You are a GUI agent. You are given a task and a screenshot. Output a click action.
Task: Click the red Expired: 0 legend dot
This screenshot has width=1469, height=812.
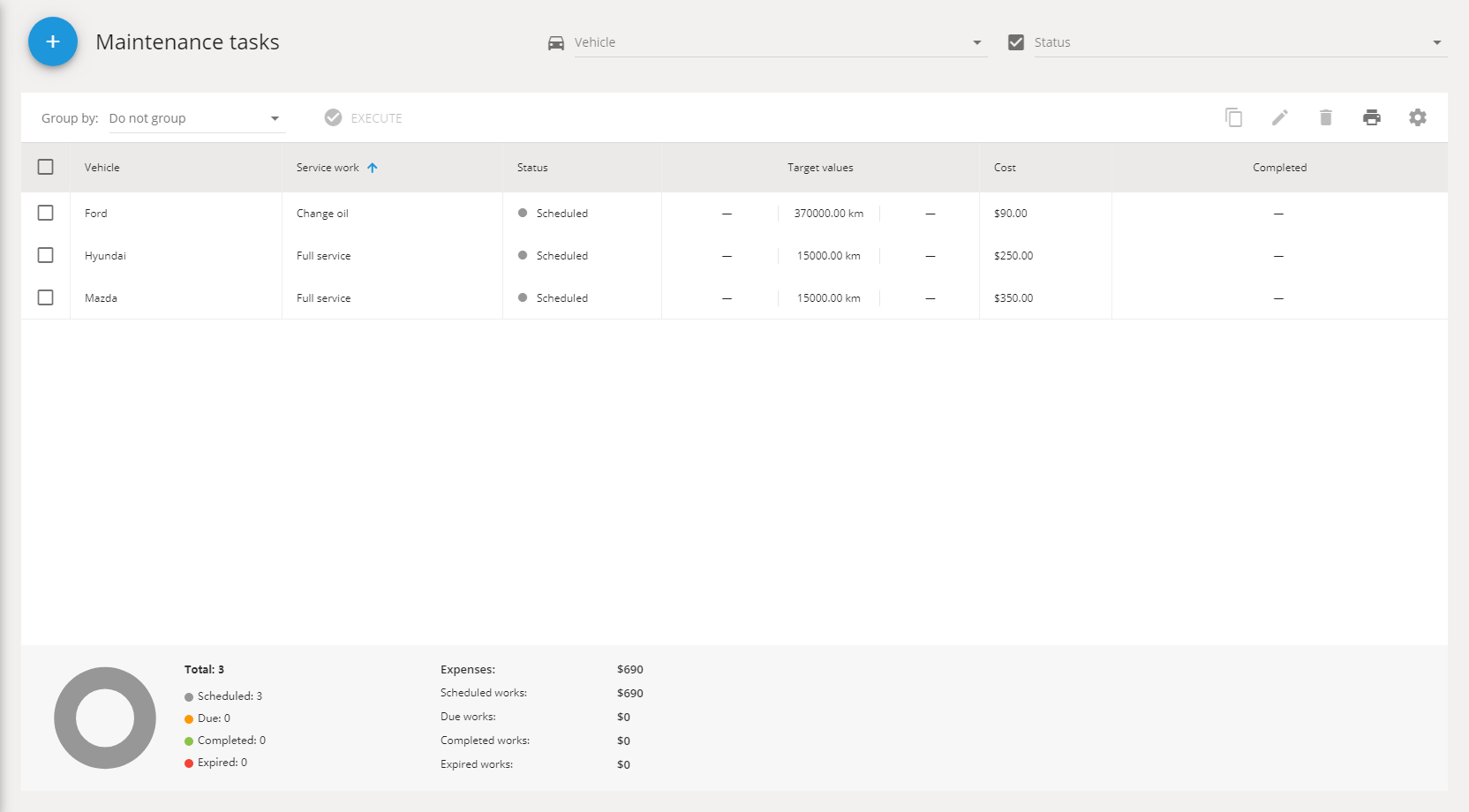(189, 763)
